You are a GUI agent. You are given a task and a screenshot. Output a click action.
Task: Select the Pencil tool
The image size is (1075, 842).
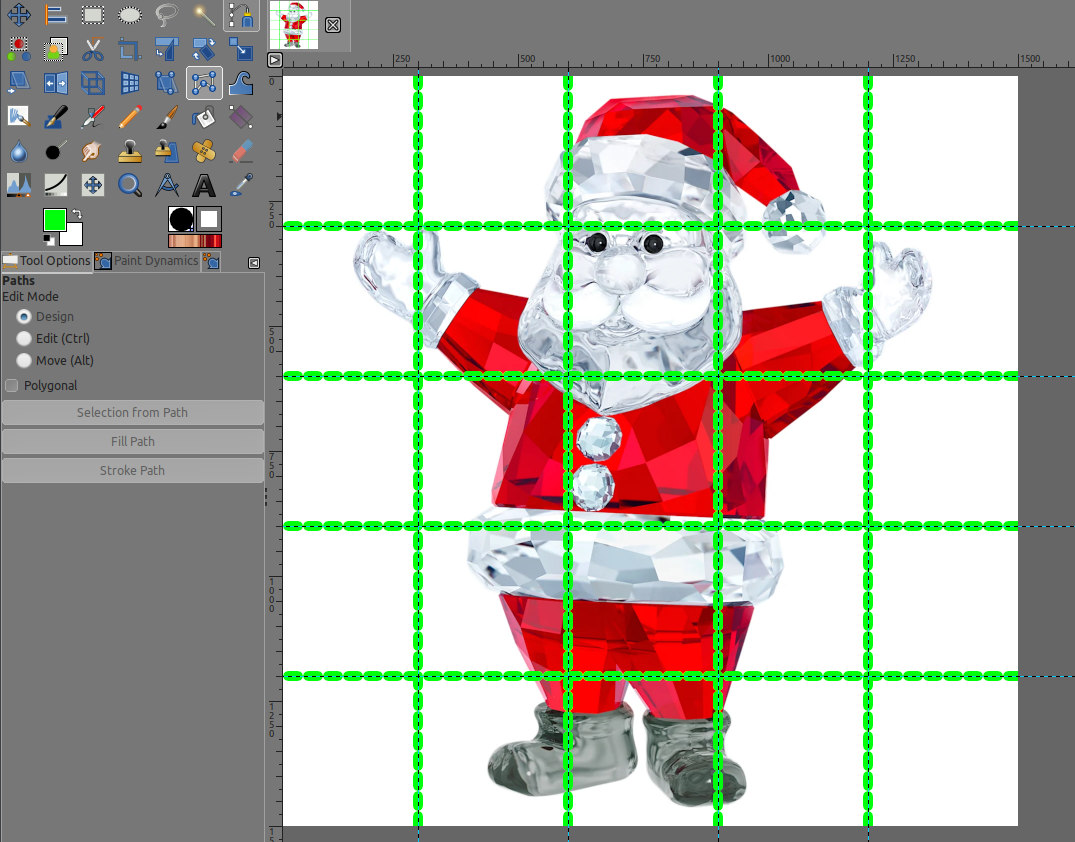pyautogui.click(x=130, y=117)
